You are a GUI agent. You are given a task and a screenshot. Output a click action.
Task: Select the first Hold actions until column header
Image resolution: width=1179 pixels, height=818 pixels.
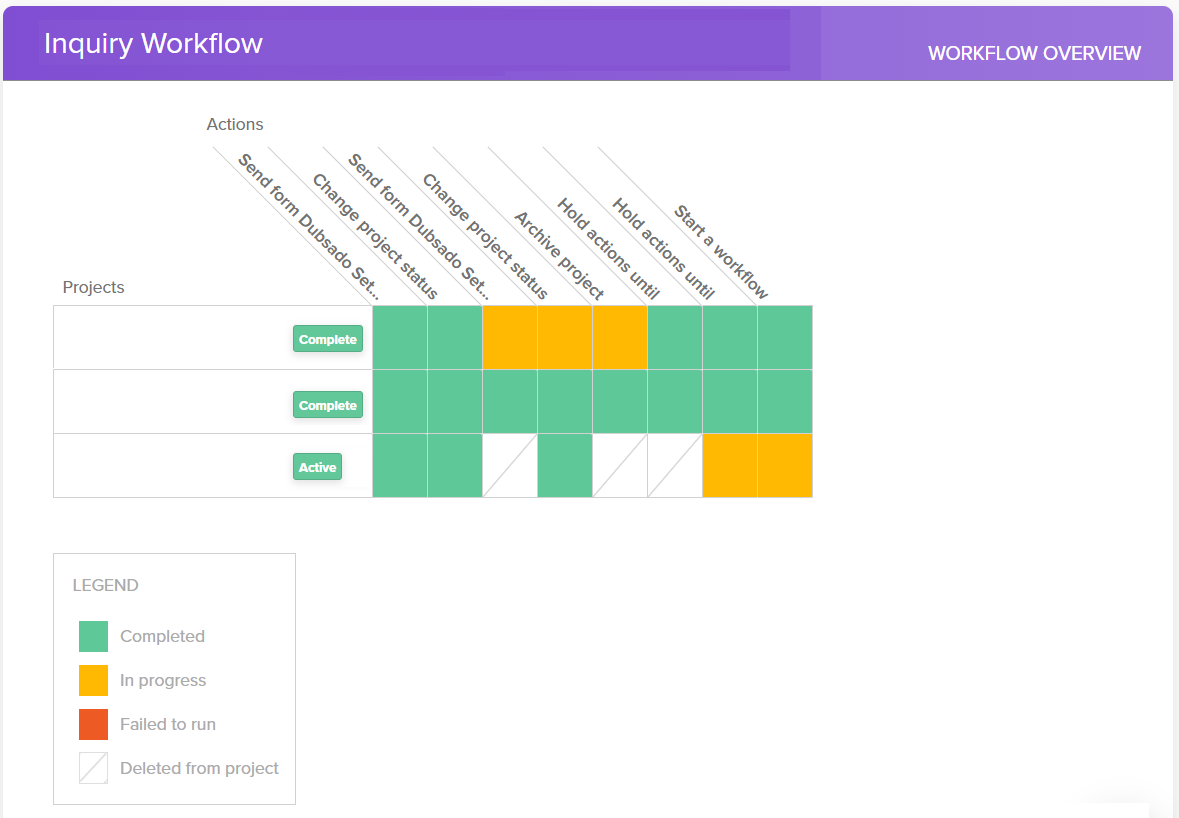(608, 249)
